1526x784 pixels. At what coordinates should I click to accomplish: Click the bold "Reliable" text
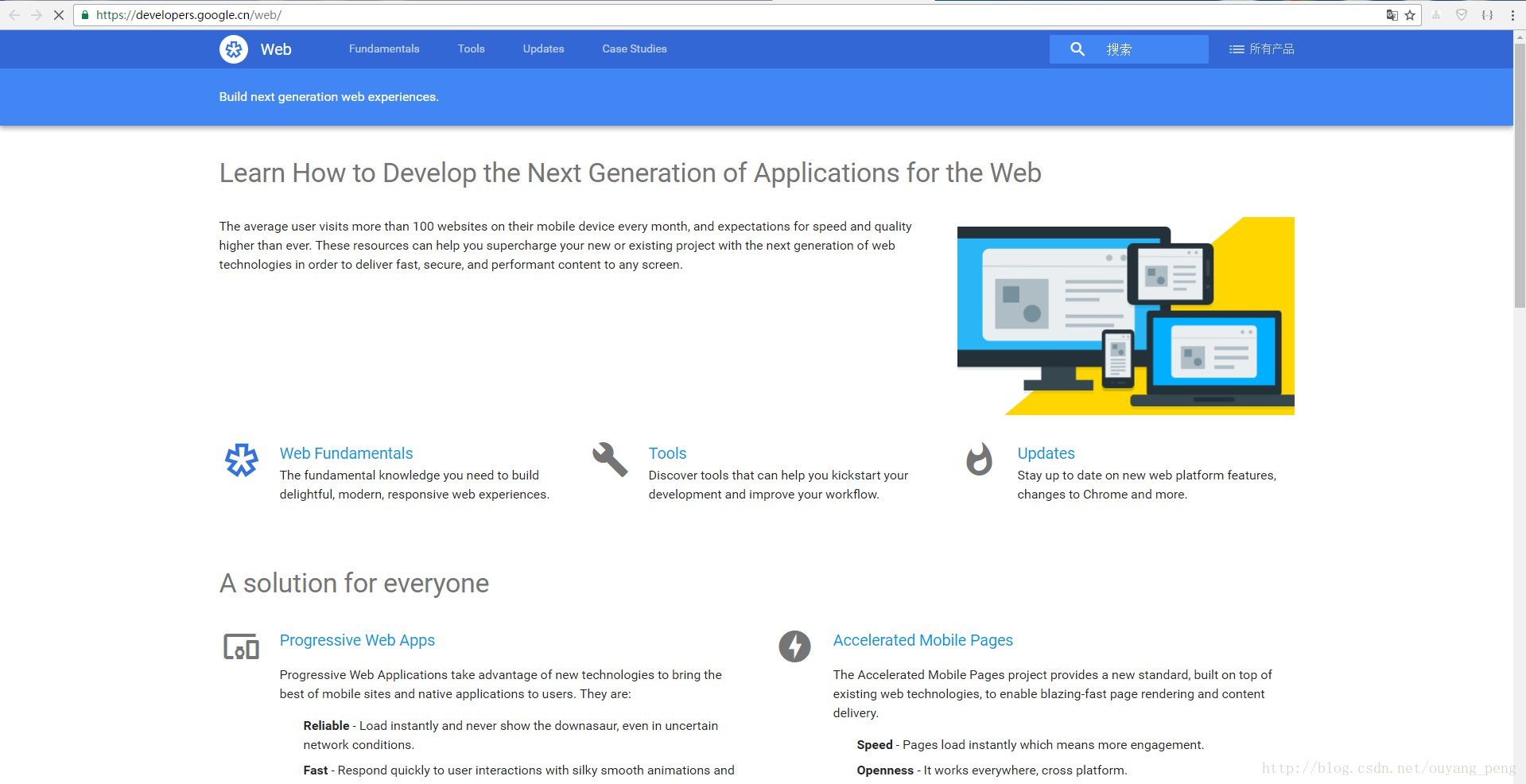326,725
